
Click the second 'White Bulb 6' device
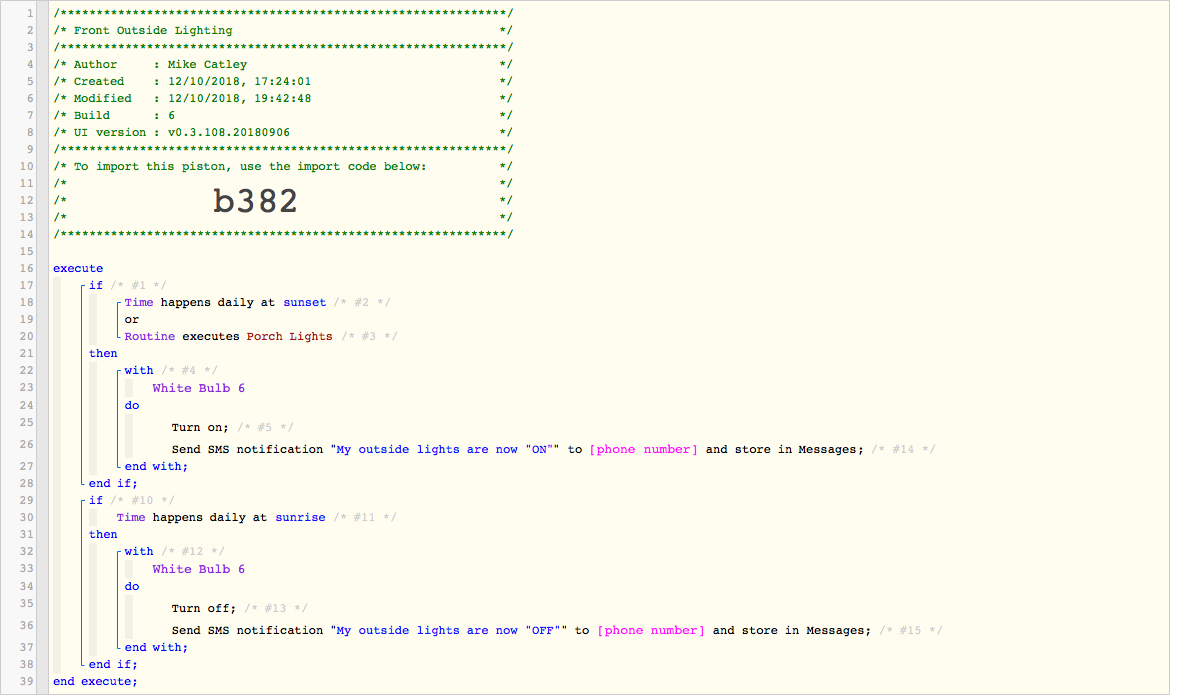(x=198, y=570)
